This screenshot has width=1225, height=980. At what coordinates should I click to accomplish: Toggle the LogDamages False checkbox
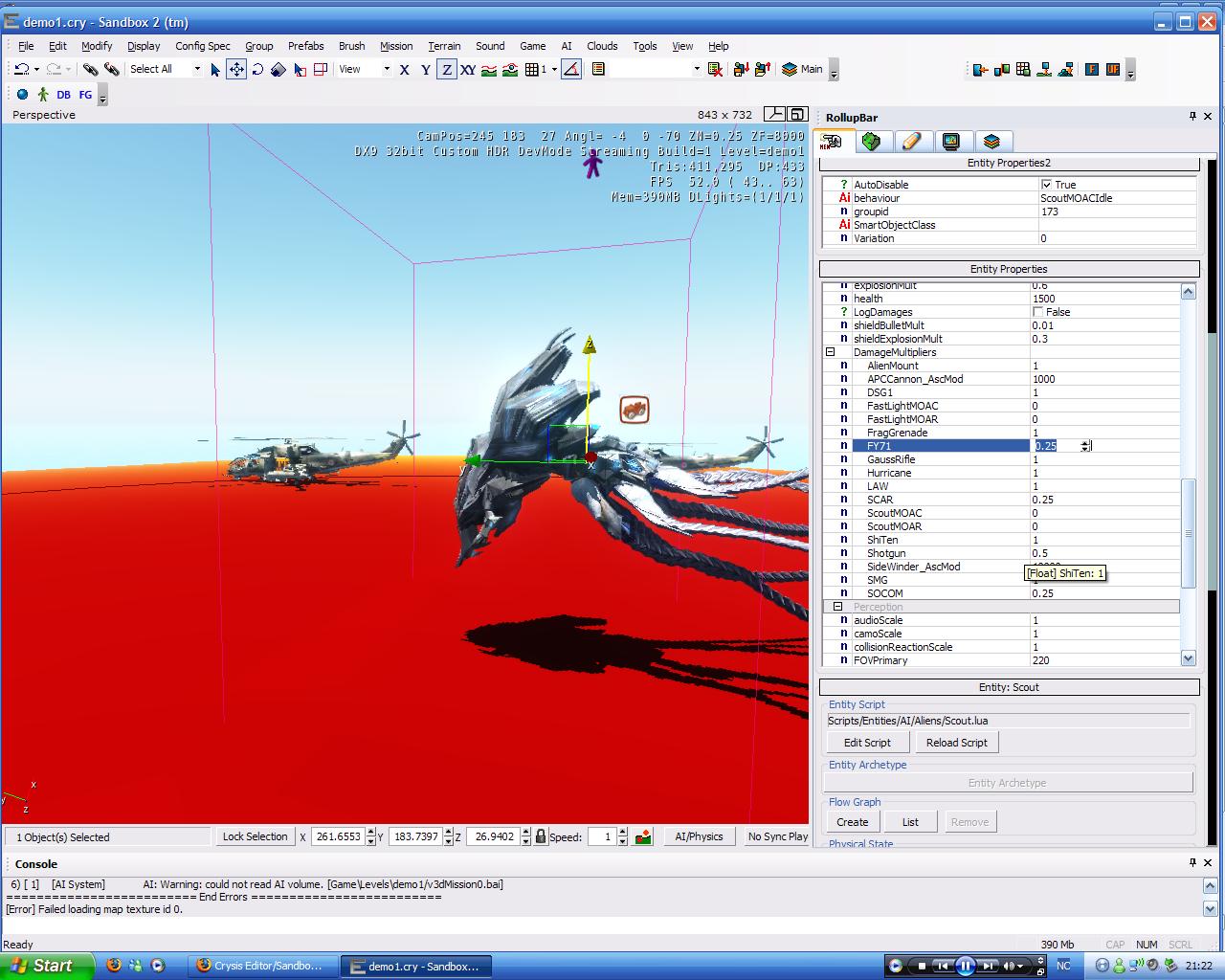pyautogui.click(x=1038, y=312)
